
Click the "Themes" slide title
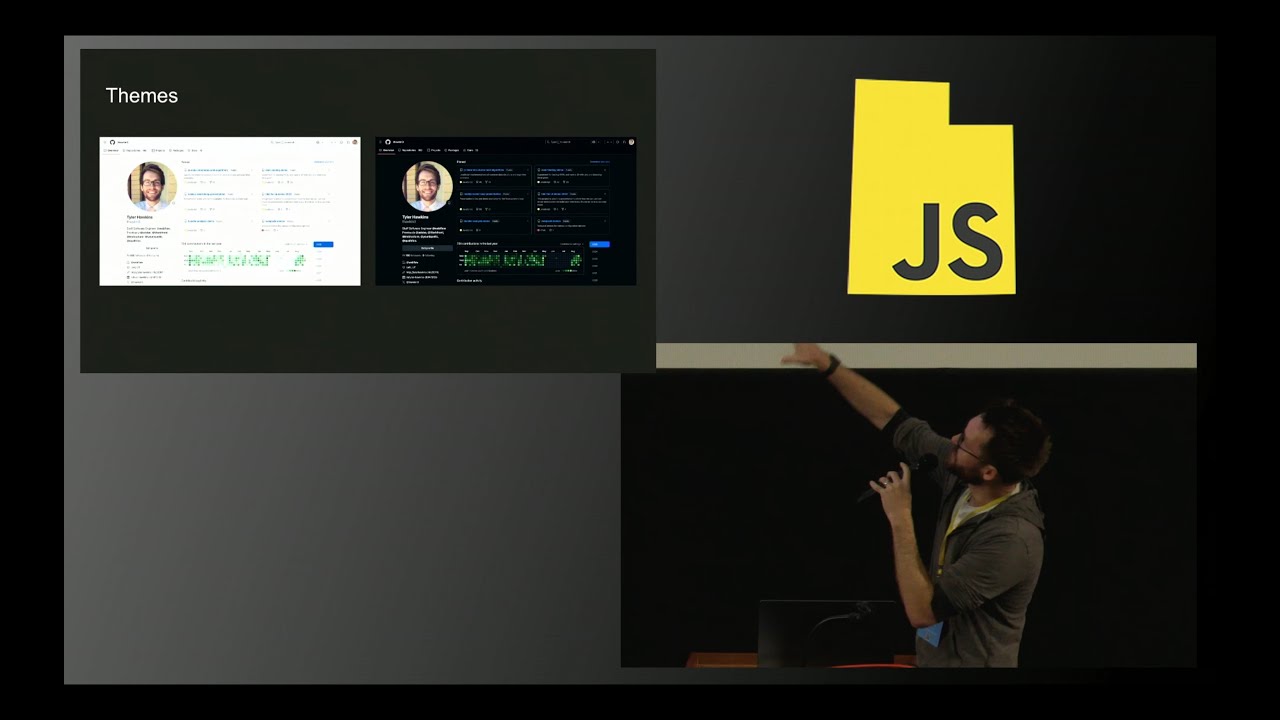(x=142, y=96)
